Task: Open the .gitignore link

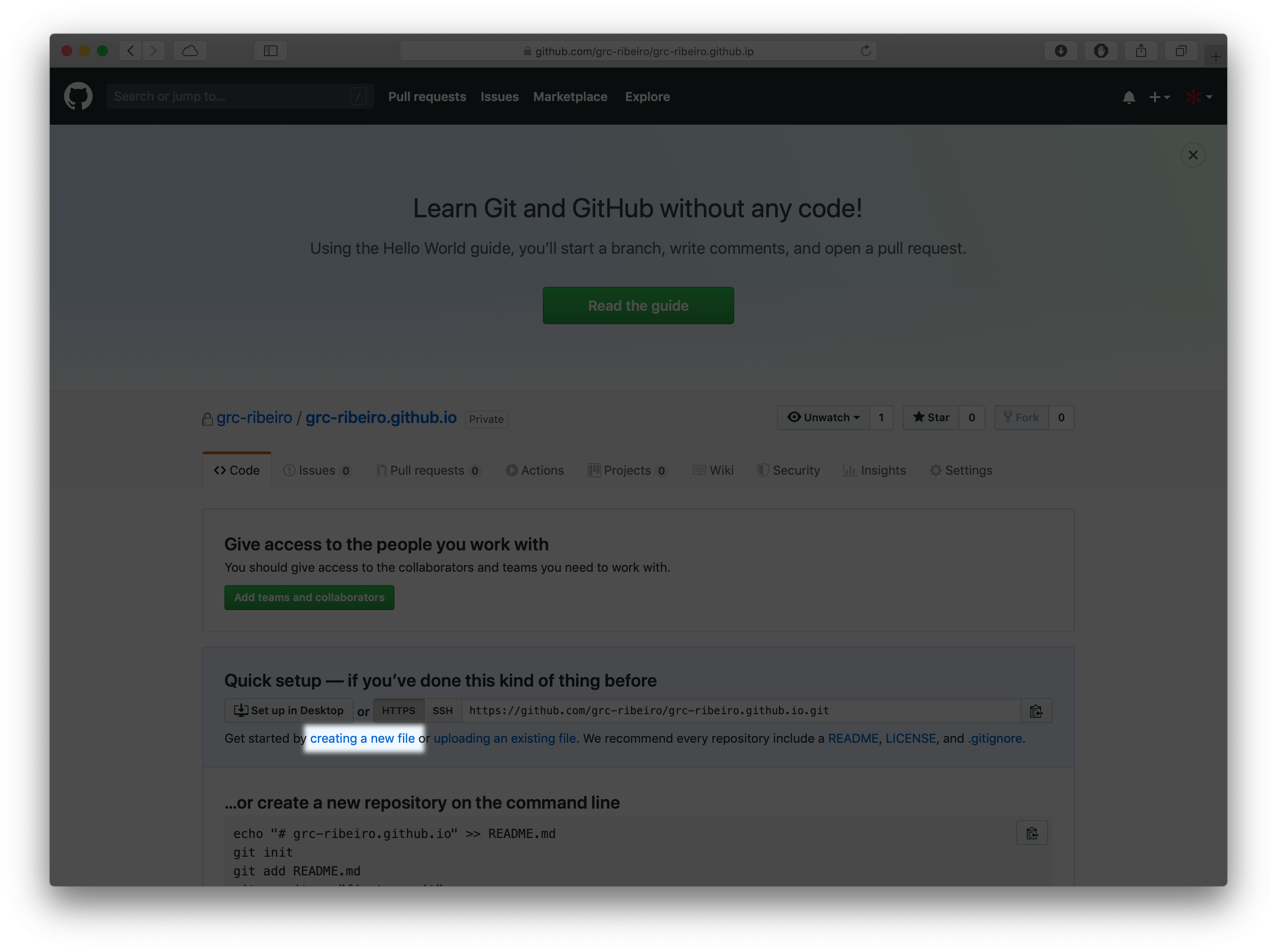Action: (995, 738)
